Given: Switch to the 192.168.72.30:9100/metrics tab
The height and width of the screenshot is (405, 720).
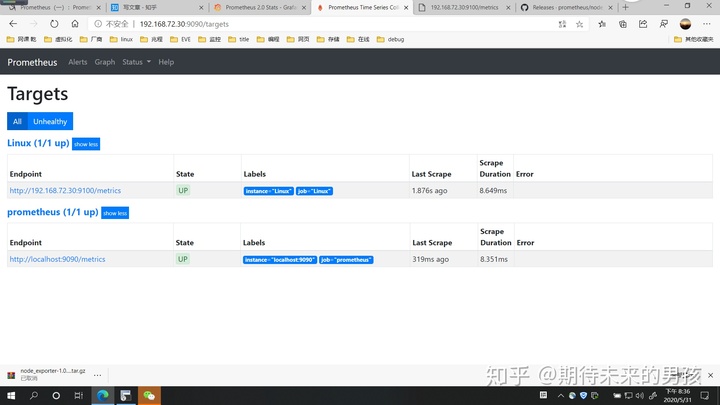Looking at the screenshot, I should click(464, 7).
